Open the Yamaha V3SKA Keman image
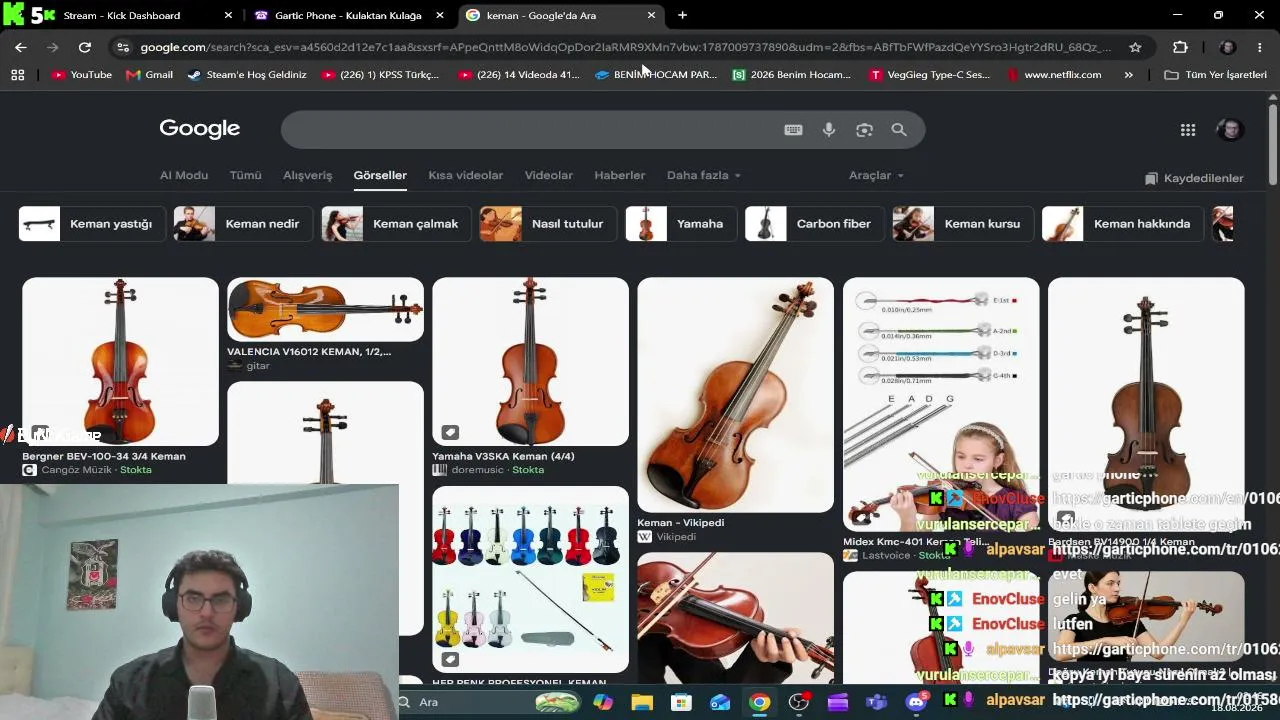Screen dimensions: 1280x720 click(x=530, y=362)
